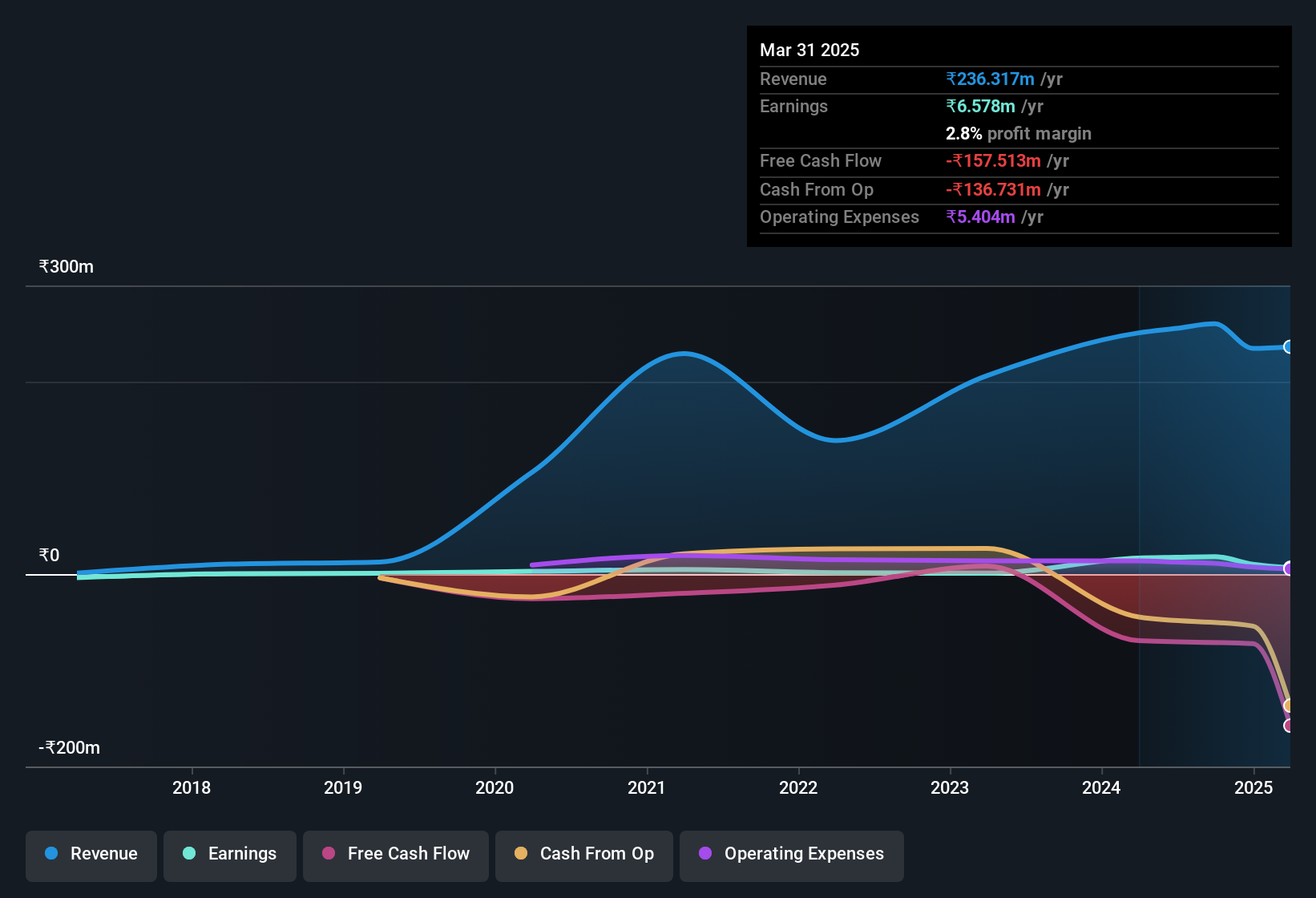Click the -₹200m y-axis label
This screenshot has height=898, width=1316.
tap(70, 748)
